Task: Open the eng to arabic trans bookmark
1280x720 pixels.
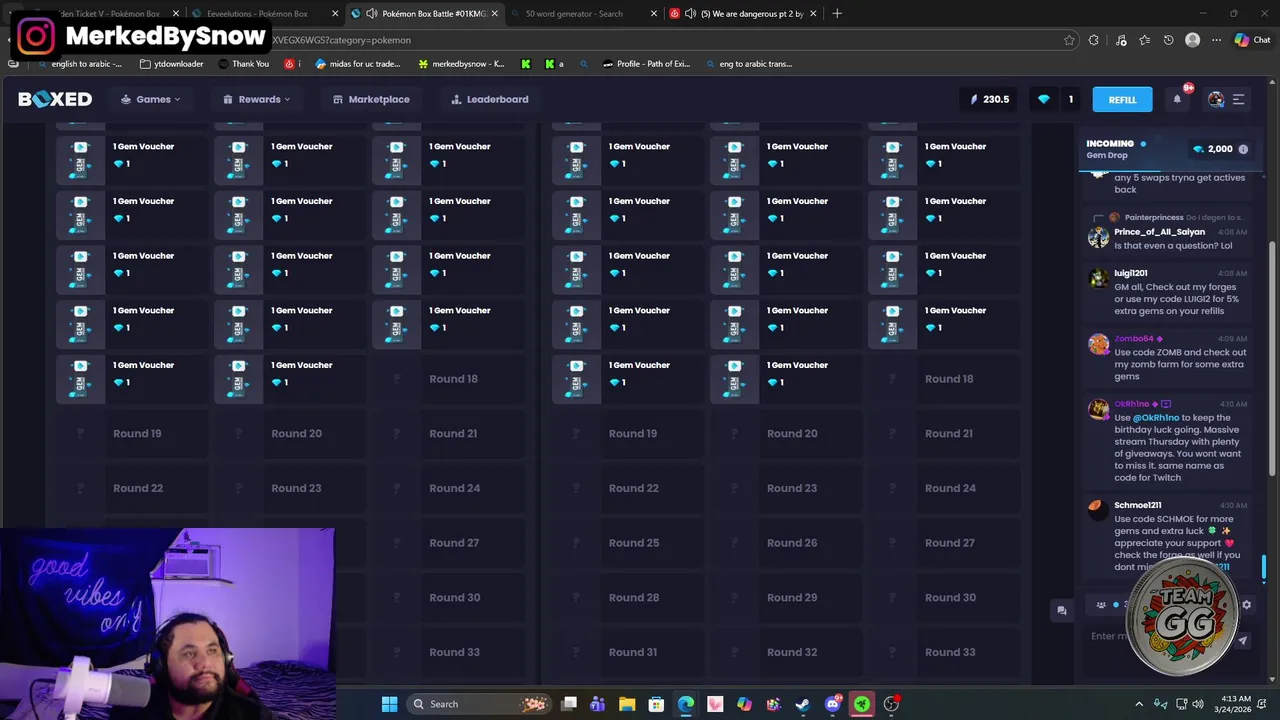Action: click(748, 64)
